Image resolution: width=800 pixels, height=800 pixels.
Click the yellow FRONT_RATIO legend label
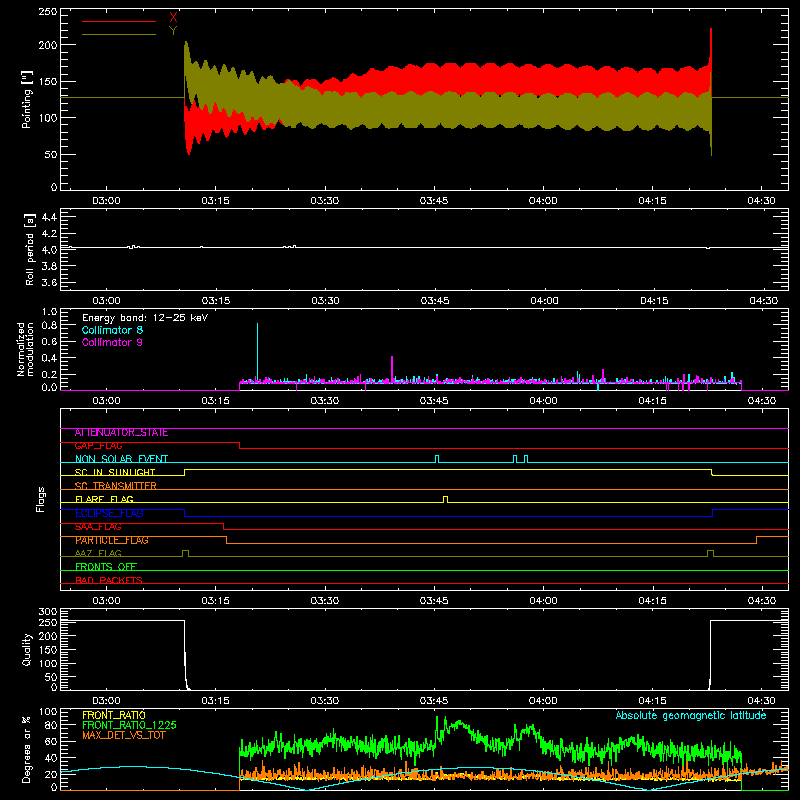(x=114, y=715)
